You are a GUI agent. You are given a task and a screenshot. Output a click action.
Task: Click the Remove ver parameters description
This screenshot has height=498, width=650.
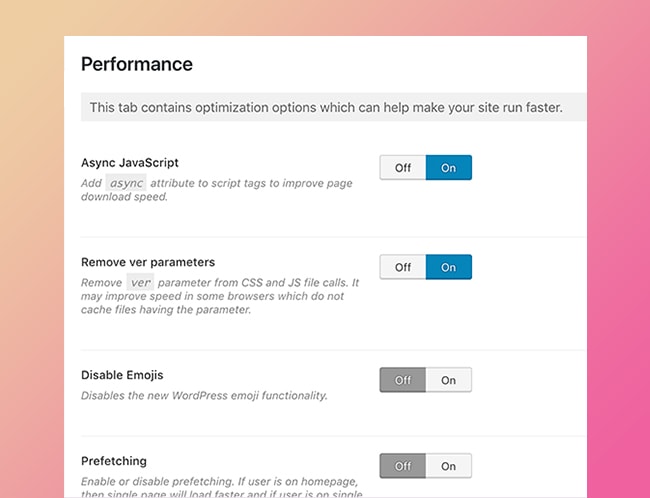pyautogui.click(x=220, y=296)
